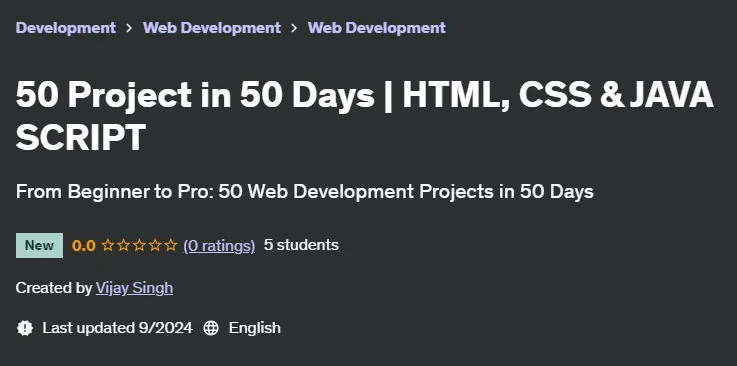Click the fifth rating star

pos(171,245)
